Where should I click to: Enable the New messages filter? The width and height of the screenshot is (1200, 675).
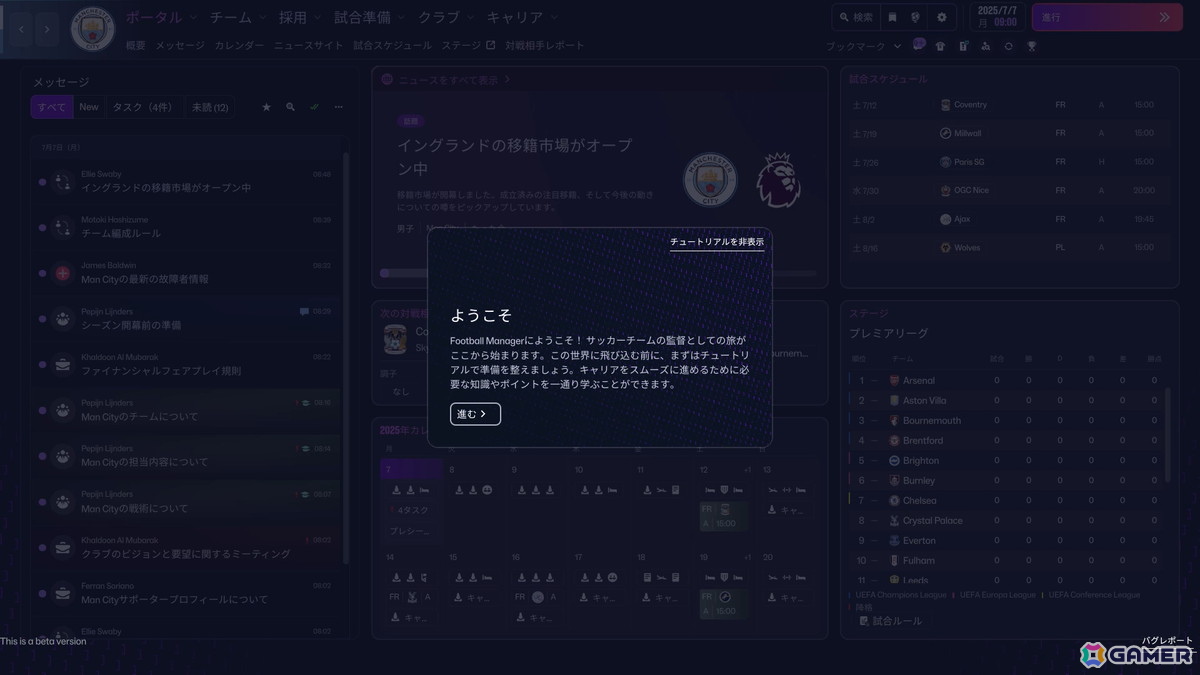(89, 107)
